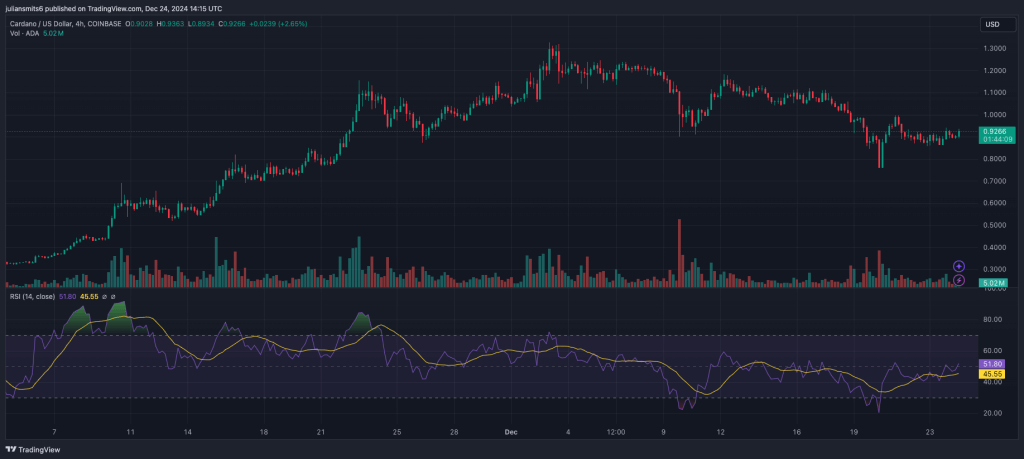Click the '21' date label on time axis
The height and width of the screenshot is (459, 1024).
321,432
